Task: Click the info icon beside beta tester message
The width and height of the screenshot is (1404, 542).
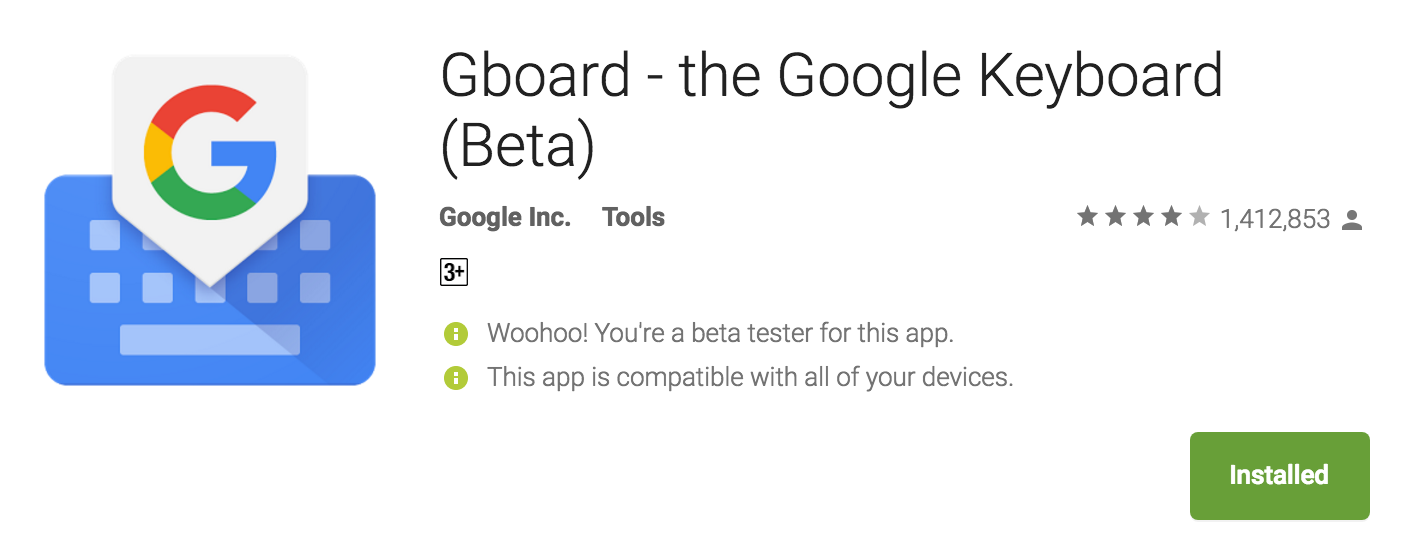Action: click(x=455, y=333)
